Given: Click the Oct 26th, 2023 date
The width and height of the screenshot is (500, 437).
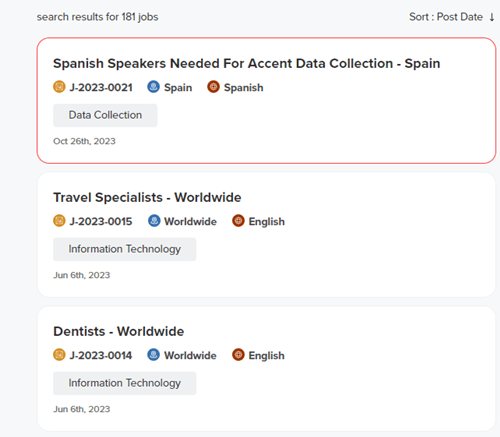Looking at the screenshot, I should tap(84, 141).
